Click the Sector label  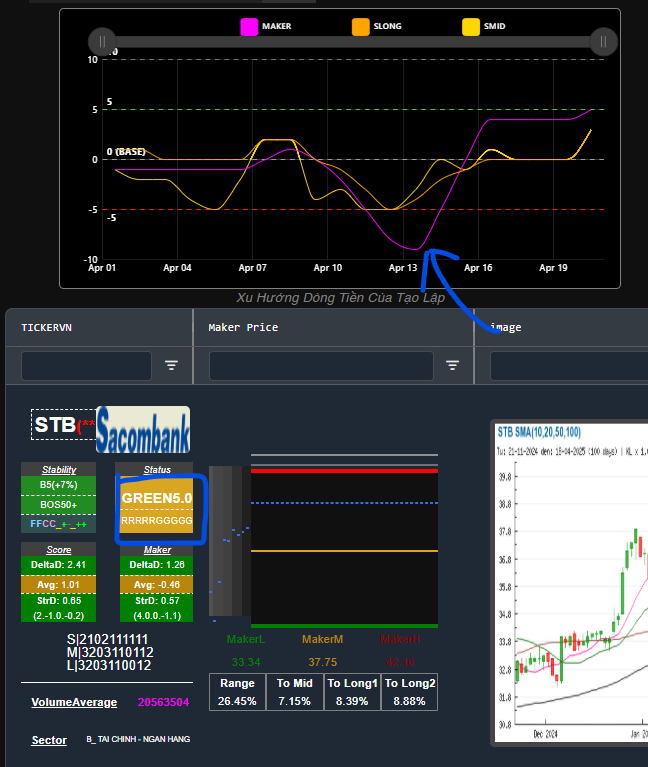pyautogui.click(x=49, y=740)
